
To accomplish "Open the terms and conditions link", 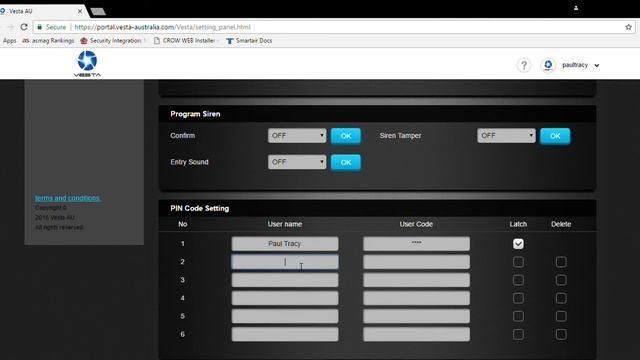I will pyautogui.click(x=68, y=198).
